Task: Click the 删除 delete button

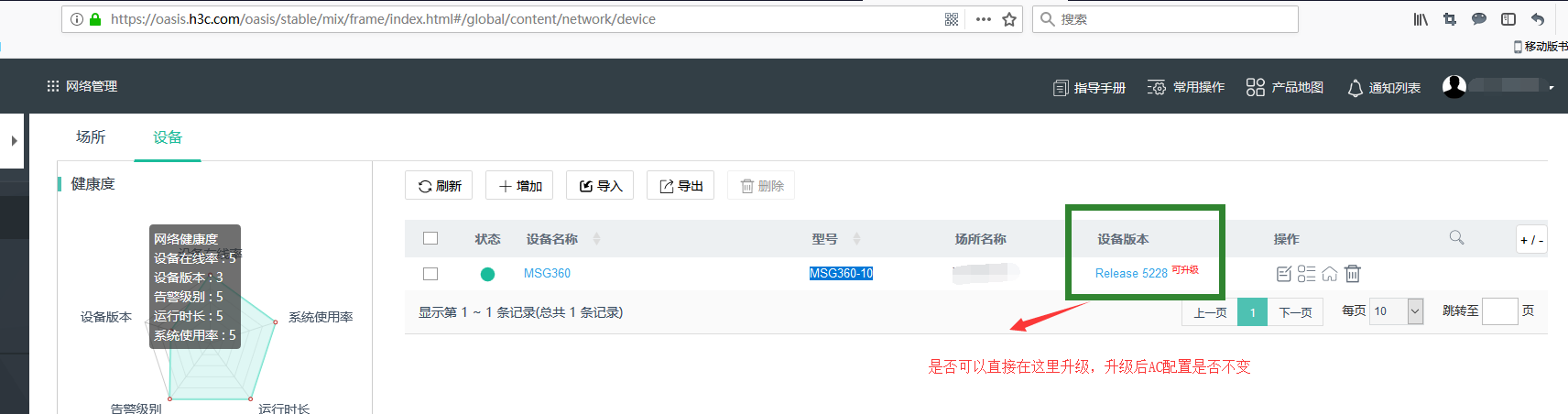Action: pos(761,186)
